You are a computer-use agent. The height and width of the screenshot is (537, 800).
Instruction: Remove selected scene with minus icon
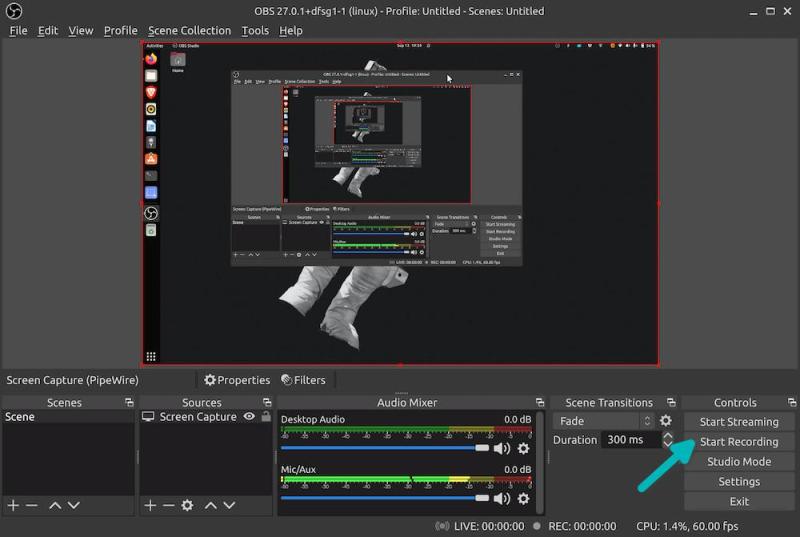[x=32, y=506]
